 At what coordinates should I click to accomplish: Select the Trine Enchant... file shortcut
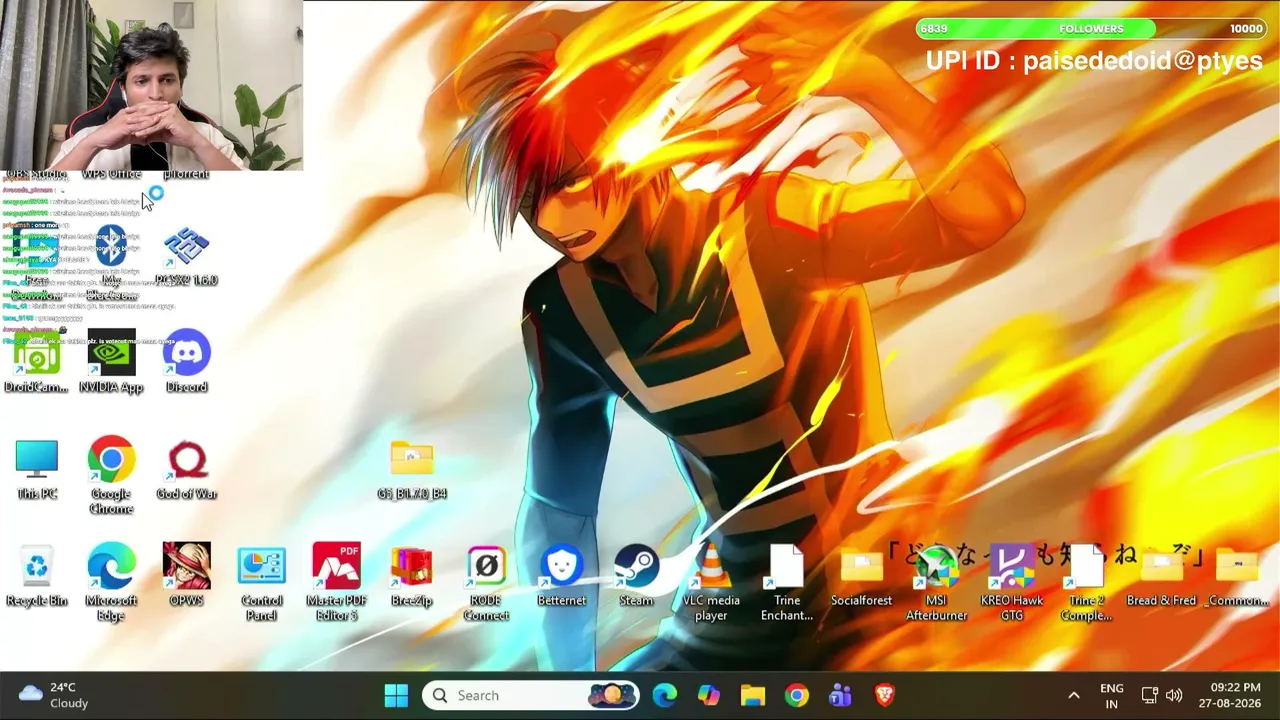click(786, 583)
